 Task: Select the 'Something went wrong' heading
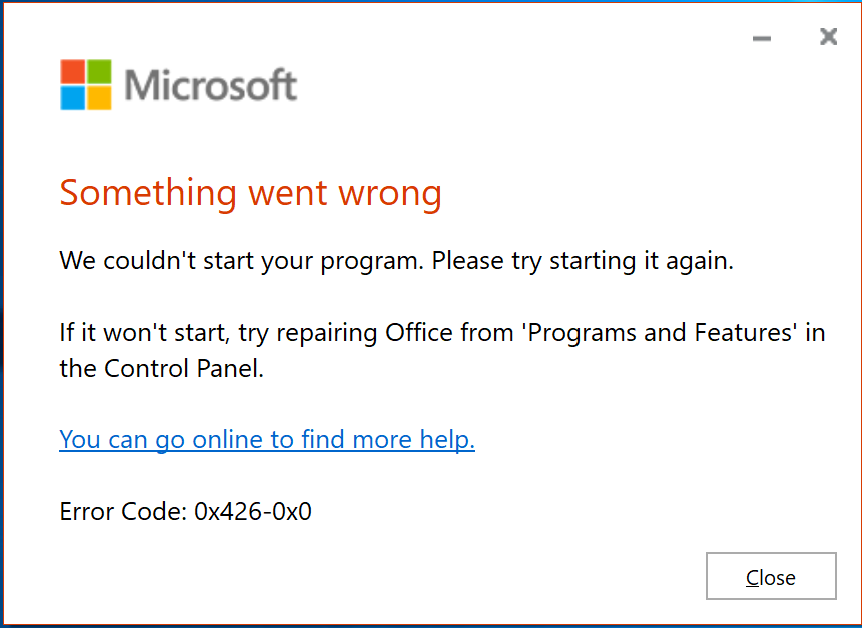[251, 194]
